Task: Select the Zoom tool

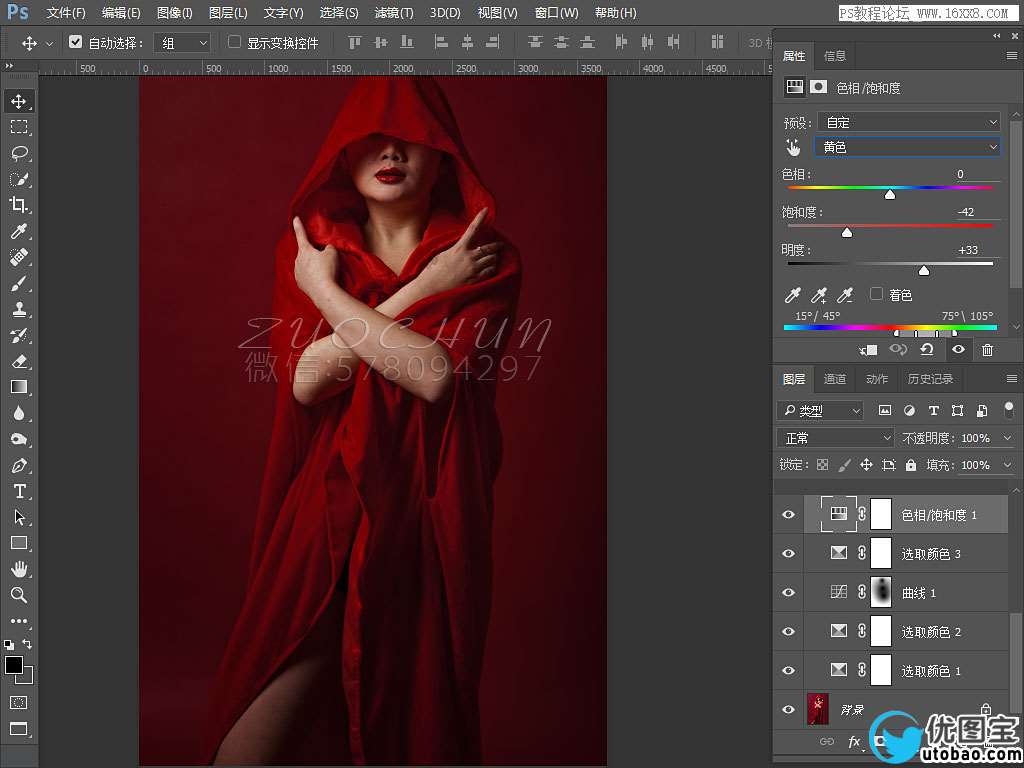Action: (x=19, y=595)
